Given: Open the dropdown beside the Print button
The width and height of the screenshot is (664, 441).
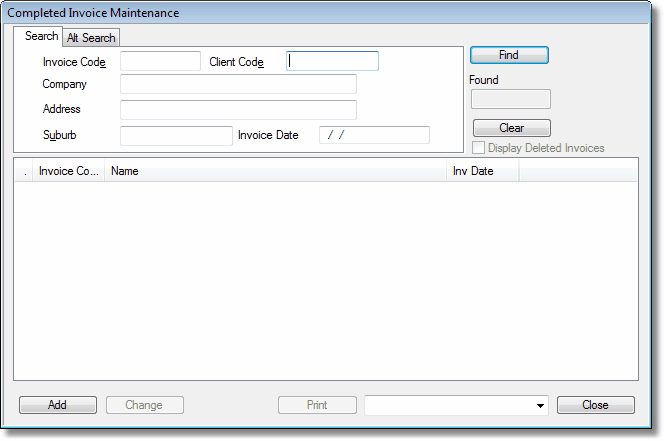Looking at the screenshot, I should coord(541,405).
